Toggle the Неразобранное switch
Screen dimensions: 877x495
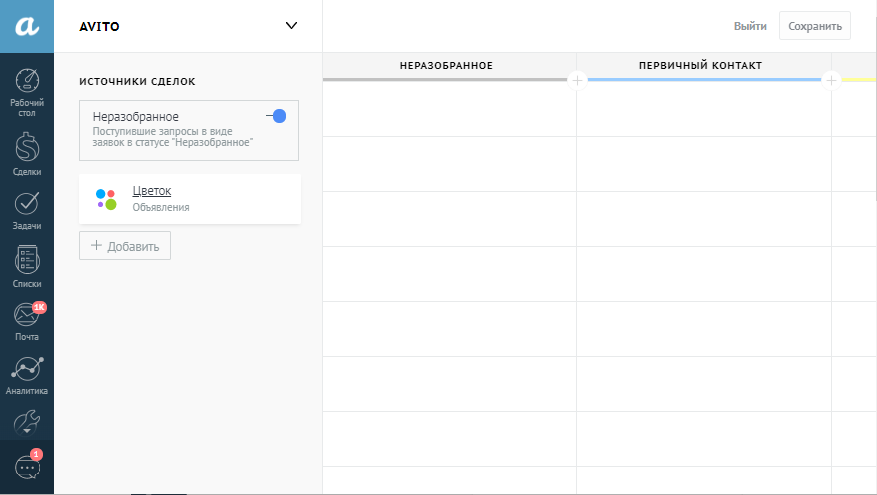pyautogui.click(x=277, y=116)
